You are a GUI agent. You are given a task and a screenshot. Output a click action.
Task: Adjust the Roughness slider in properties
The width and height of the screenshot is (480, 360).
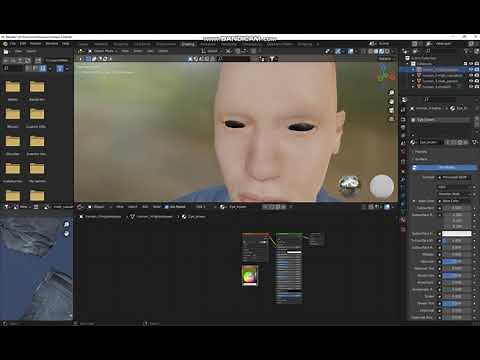click(x=457, y=276)
